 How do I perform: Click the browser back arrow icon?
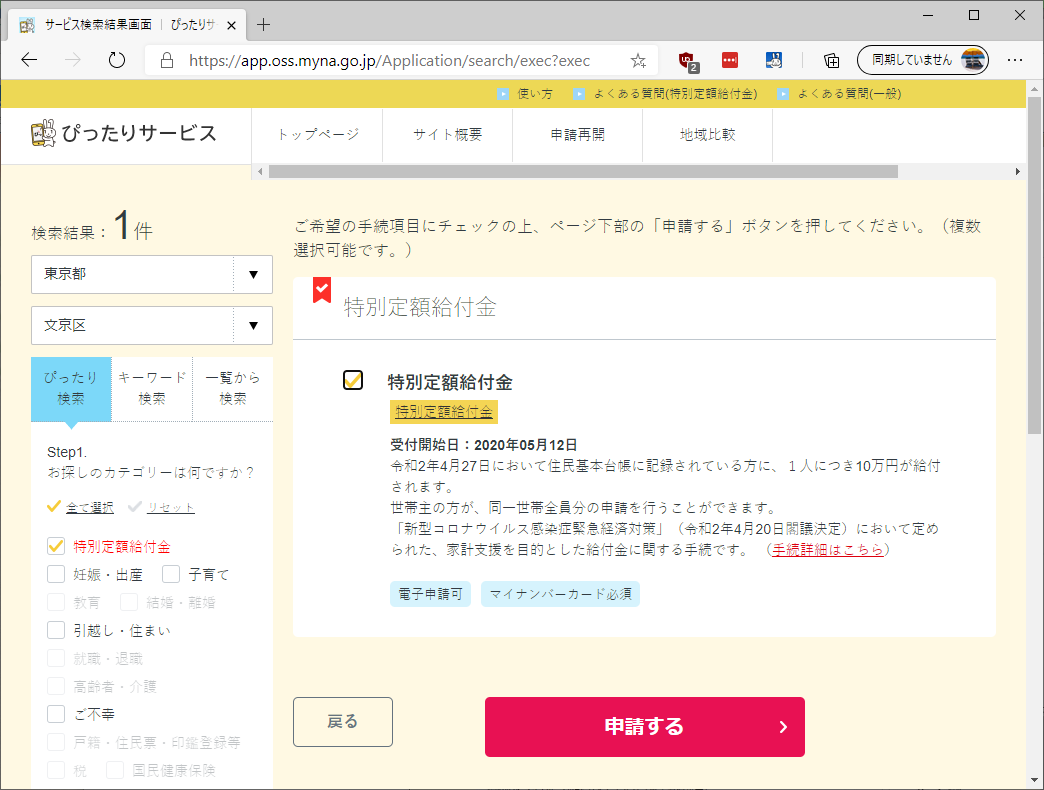coord(29,60)
